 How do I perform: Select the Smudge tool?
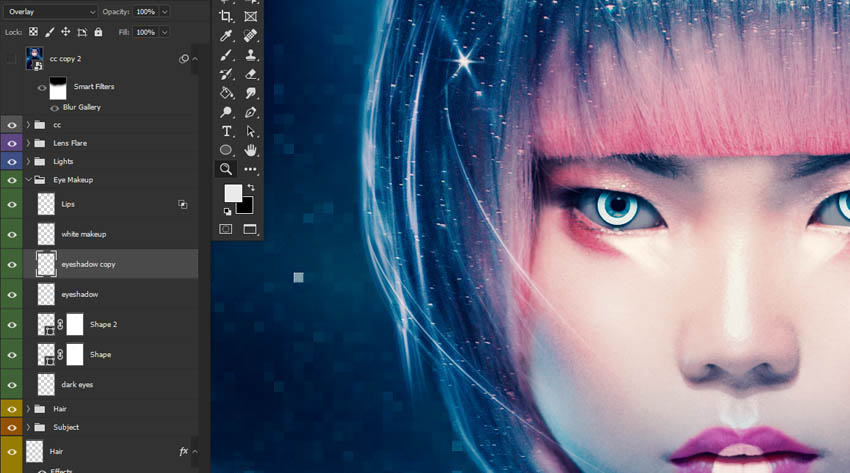pyautogui.click(x=250, y=93)
